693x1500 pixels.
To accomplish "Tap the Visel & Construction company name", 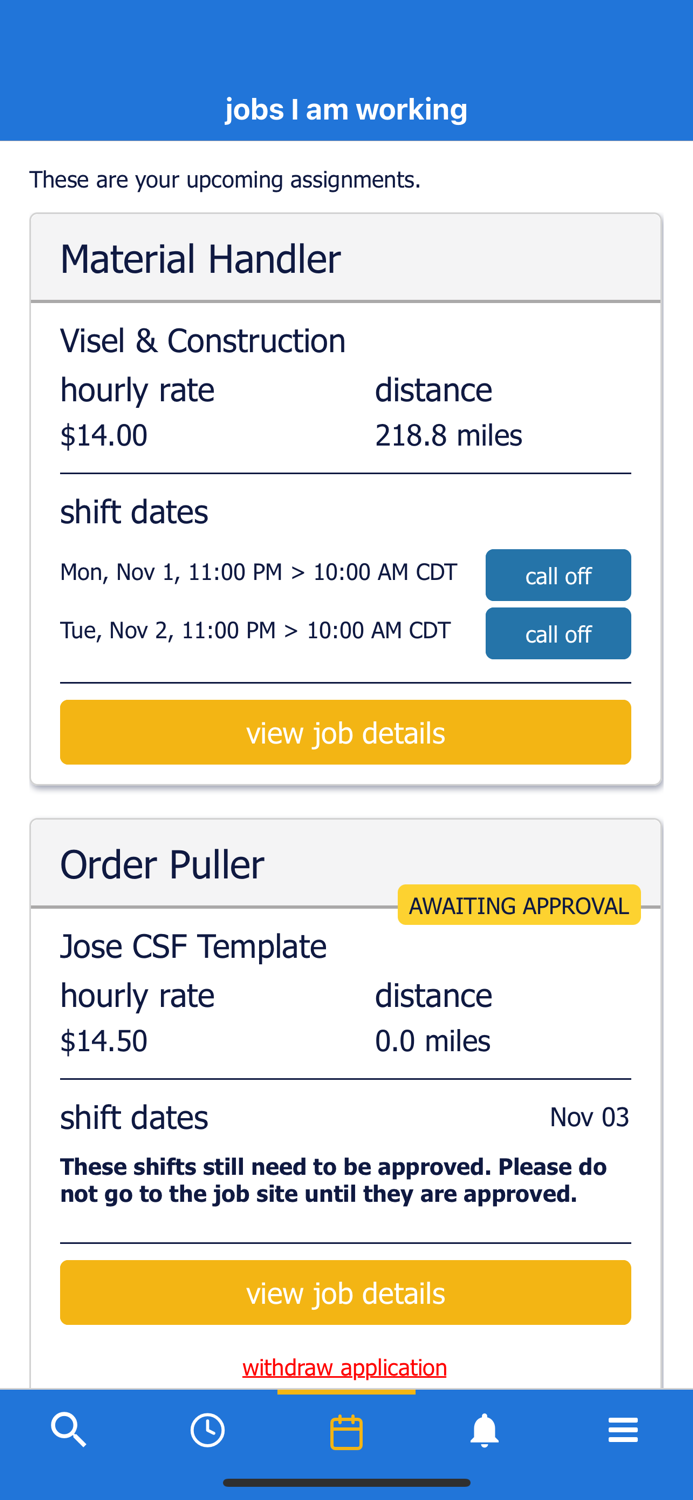I will [202, 341].
